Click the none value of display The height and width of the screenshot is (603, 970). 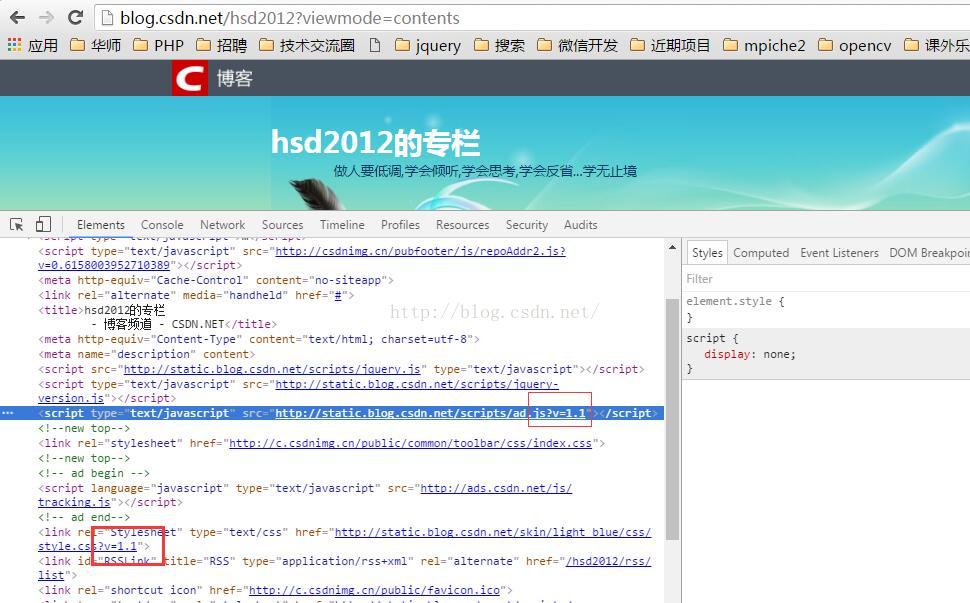pos(778,354)
